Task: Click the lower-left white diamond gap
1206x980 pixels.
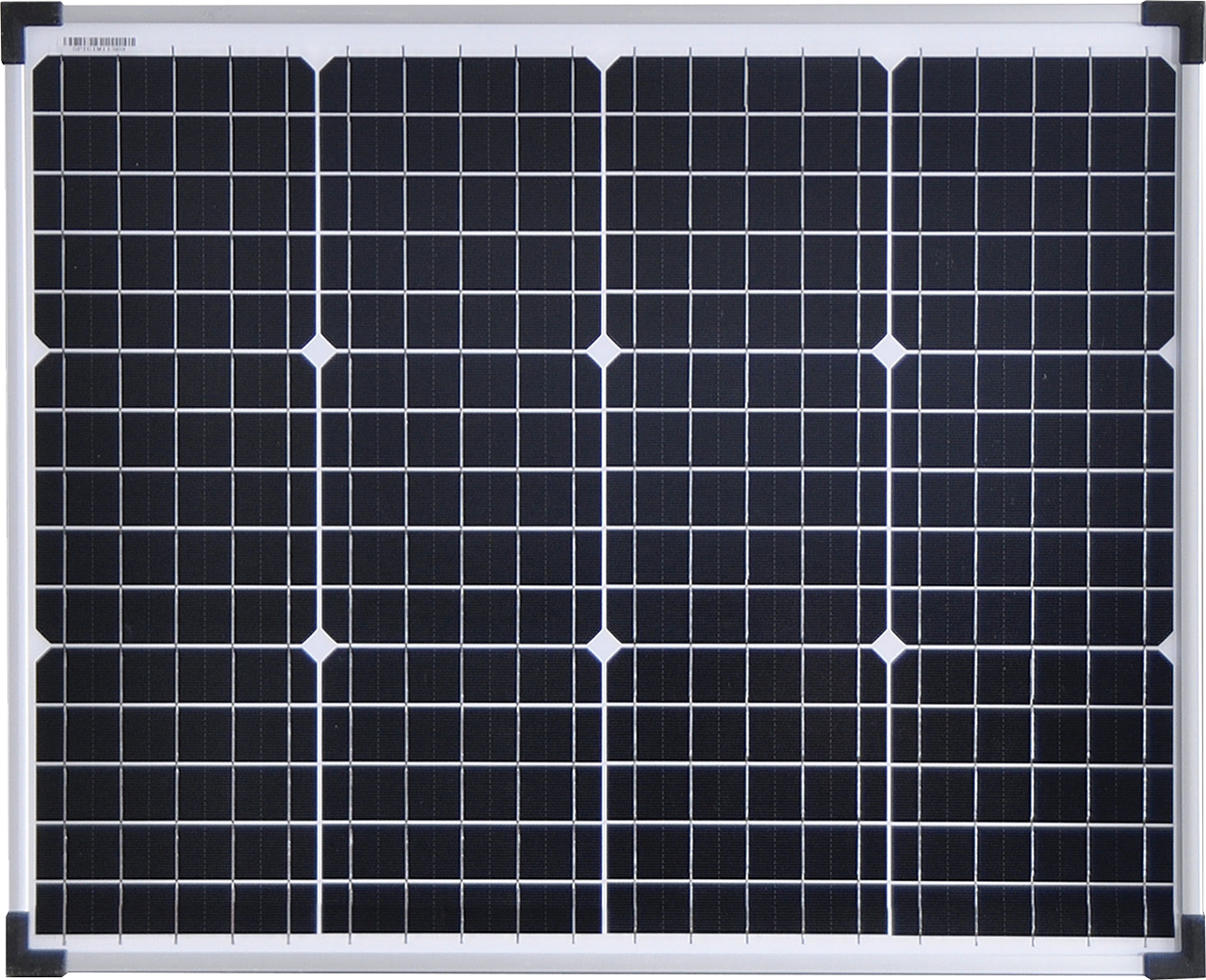Action: (318, 644)
